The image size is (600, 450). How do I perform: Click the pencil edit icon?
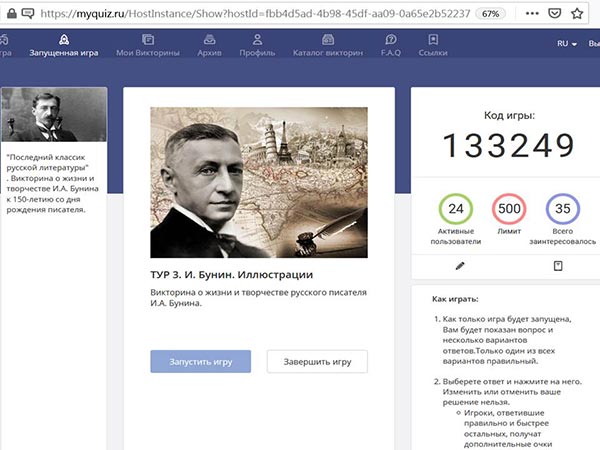pyautogui.click(x=460, y=266)
